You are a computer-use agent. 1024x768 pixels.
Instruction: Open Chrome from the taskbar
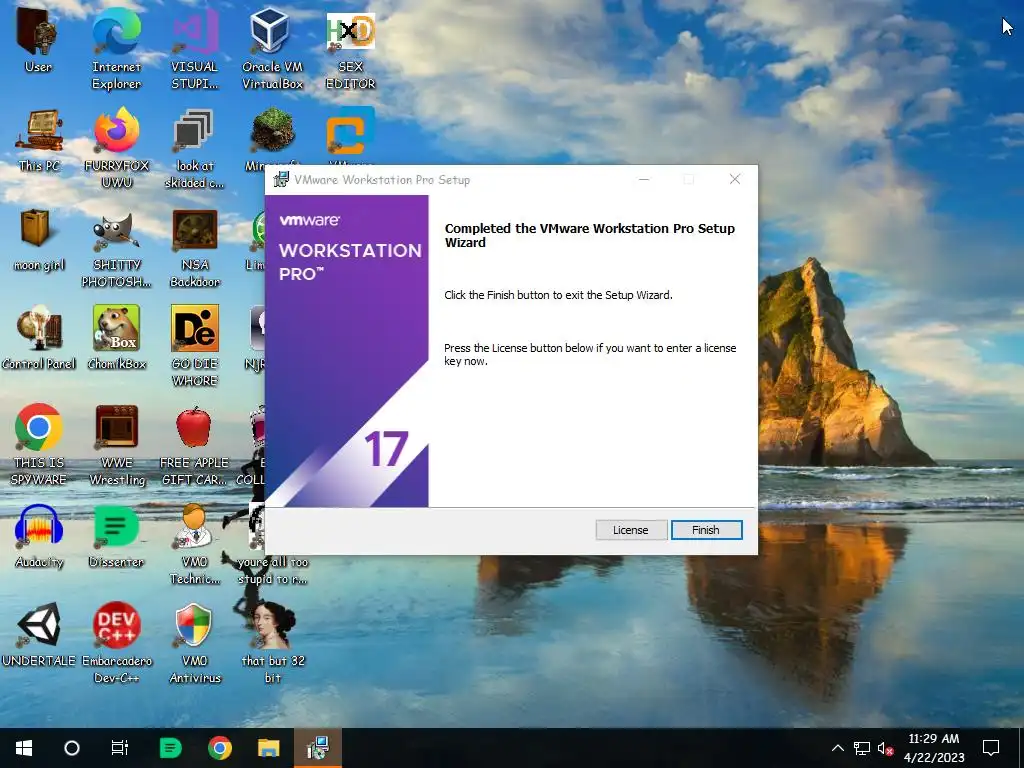click(220, 748)
